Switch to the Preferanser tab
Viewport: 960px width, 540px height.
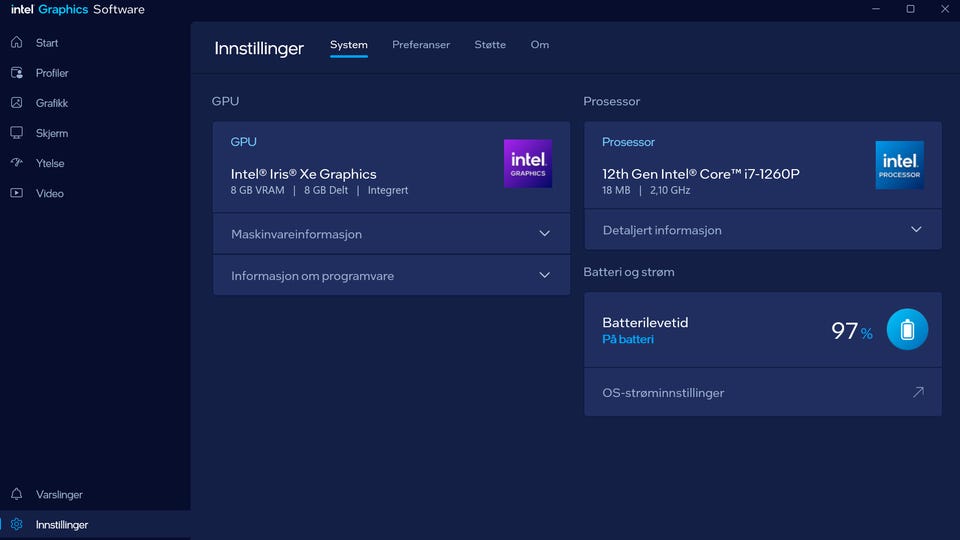point(421,45)
